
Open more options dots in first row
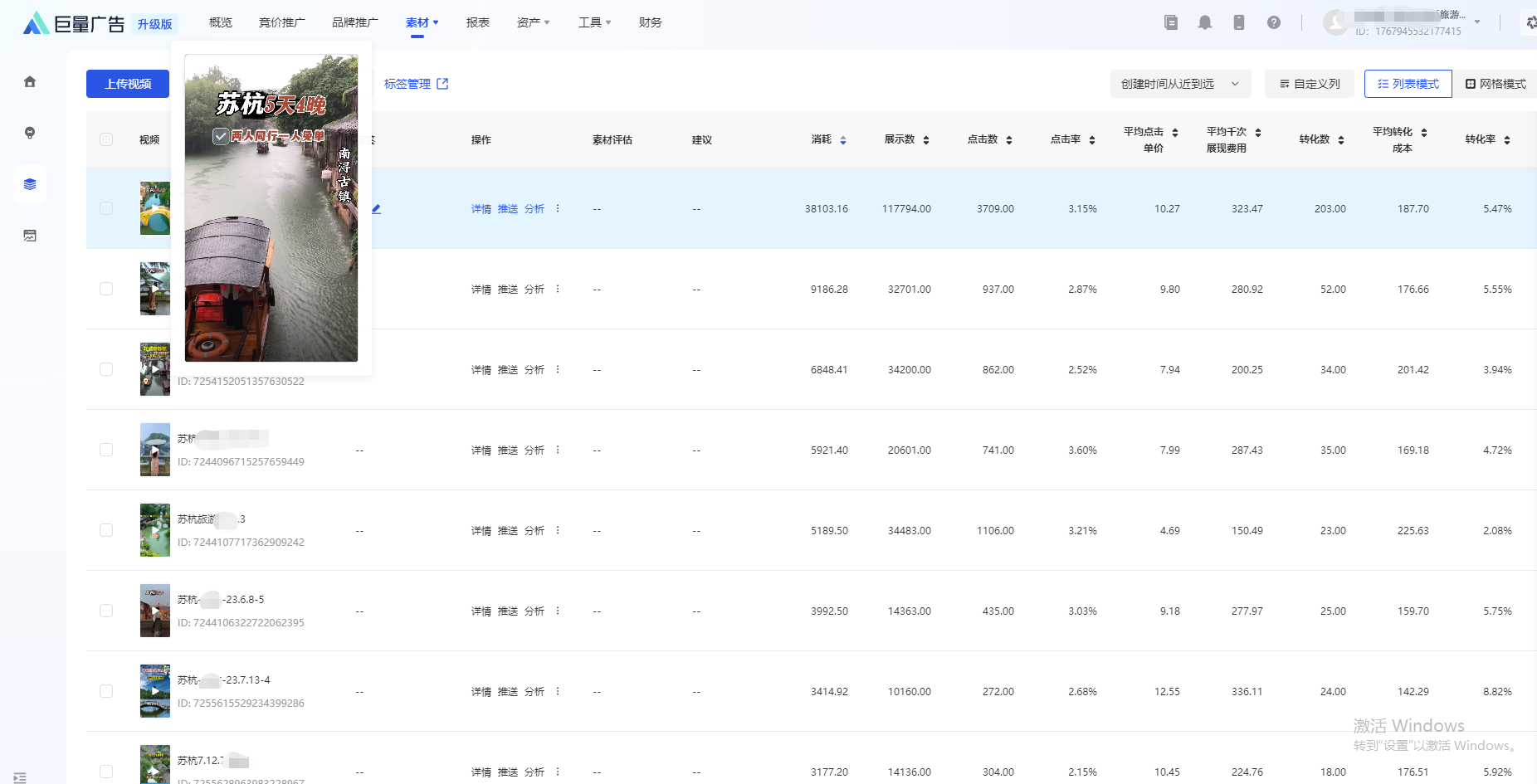[x=558, y=209]
